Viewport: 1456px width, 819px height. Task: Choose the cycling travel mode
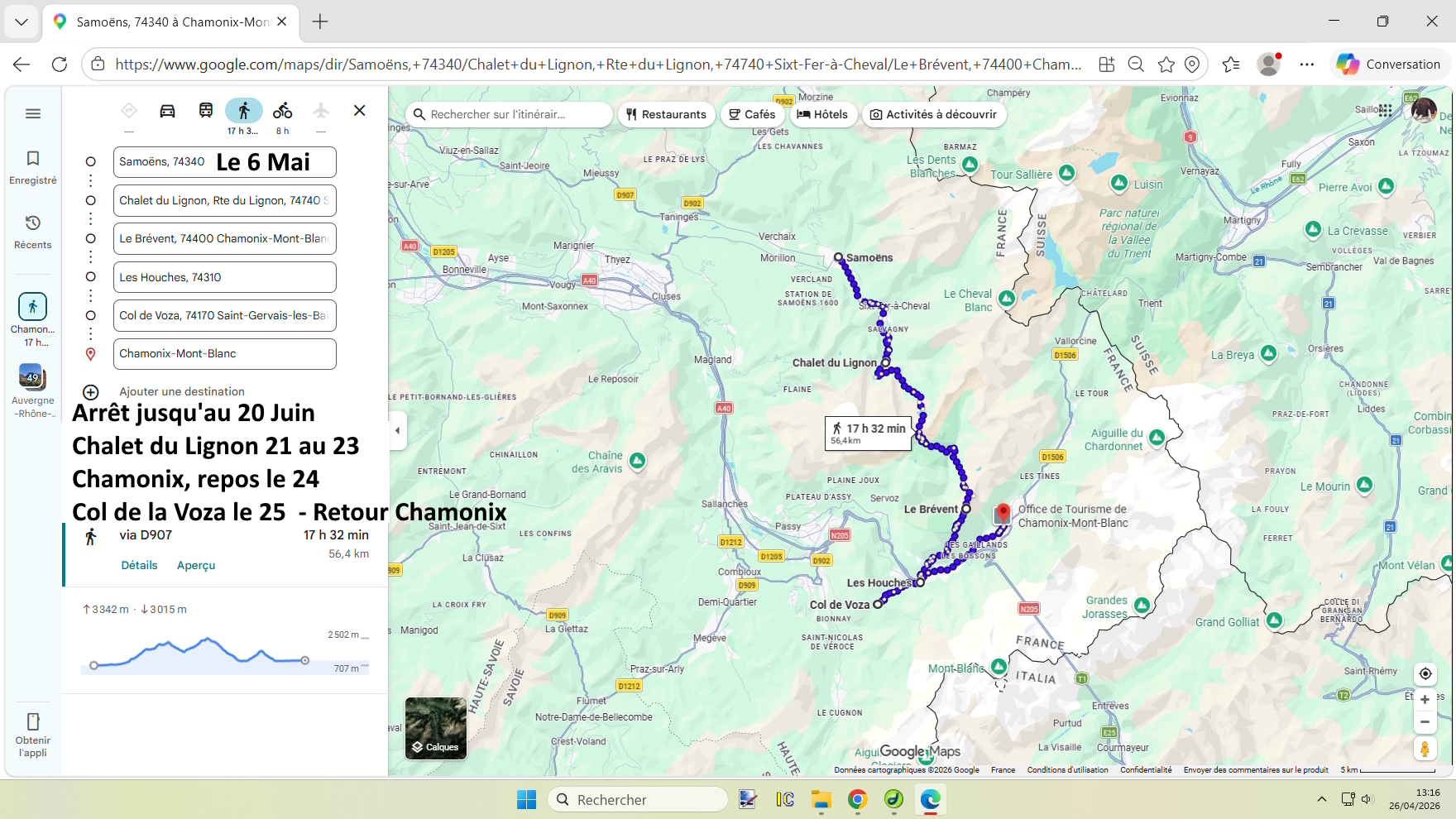(283, 111)
